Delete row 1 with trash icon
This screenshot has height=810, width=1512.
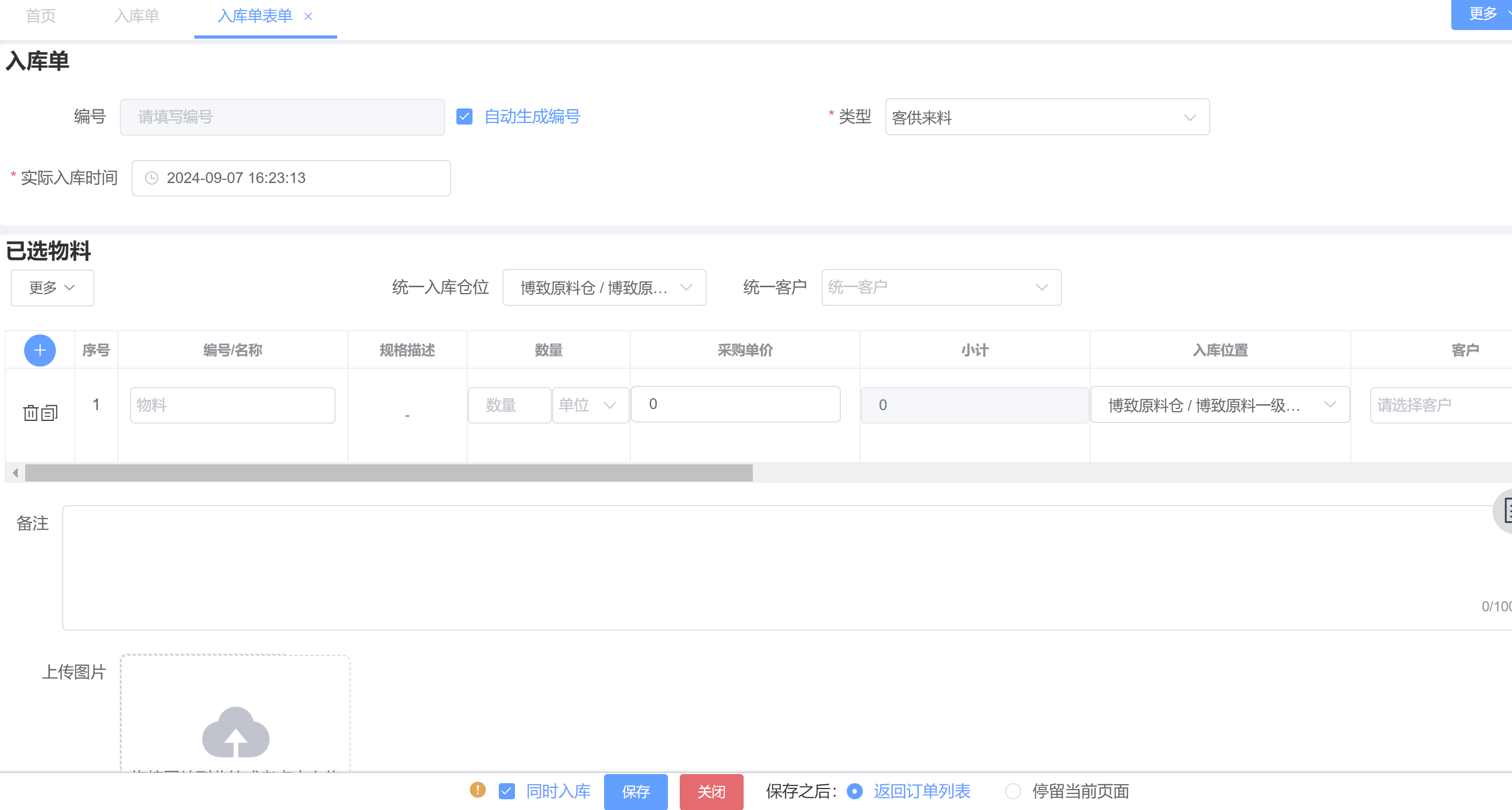31,413
